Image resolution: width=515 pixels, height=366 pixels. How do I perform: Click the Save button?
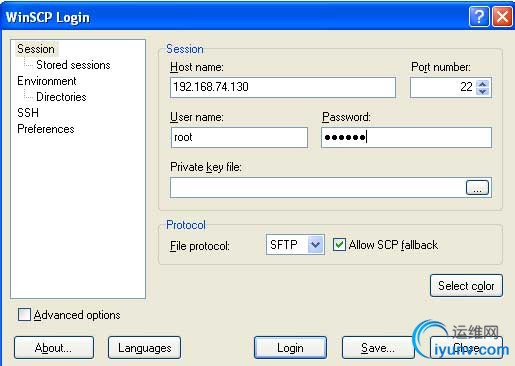tap(378, 348)
